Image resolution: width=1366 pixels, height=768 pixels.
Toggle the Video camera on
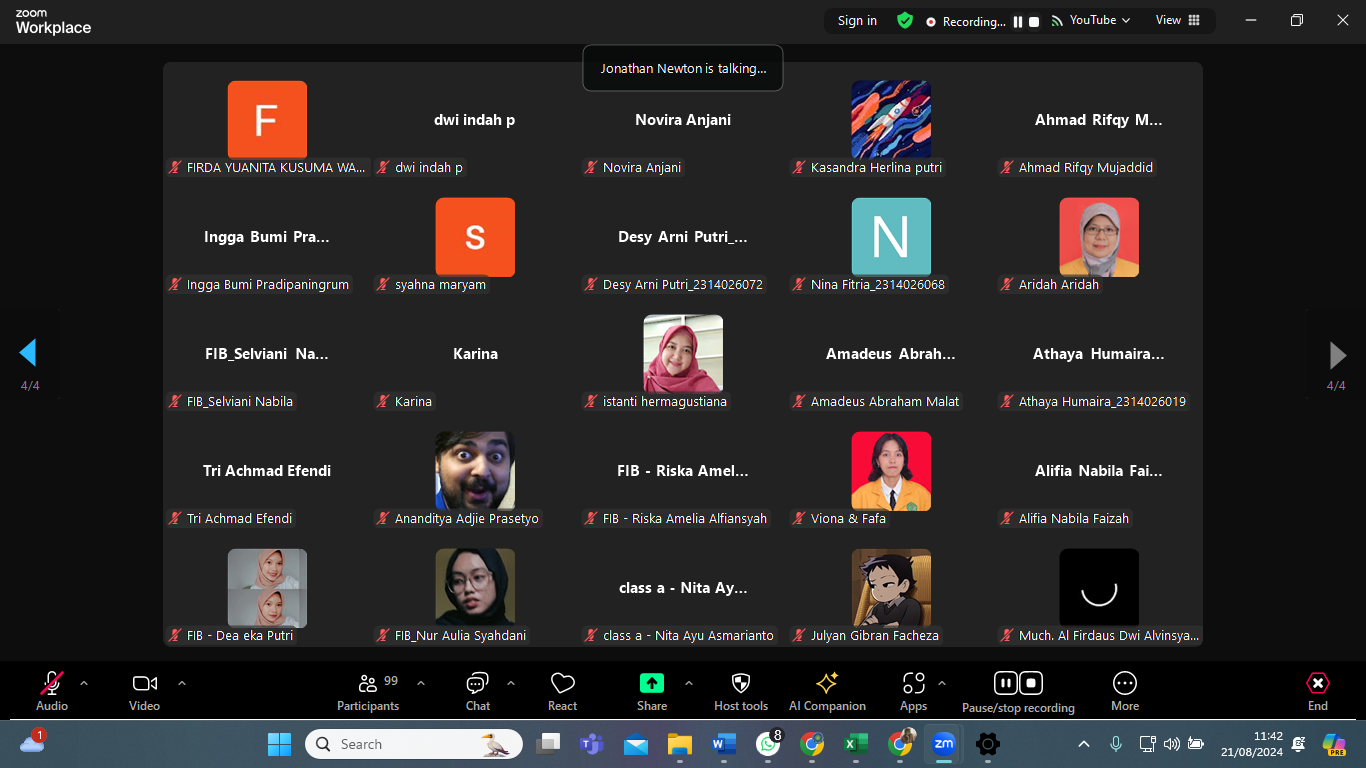(144, 691)
